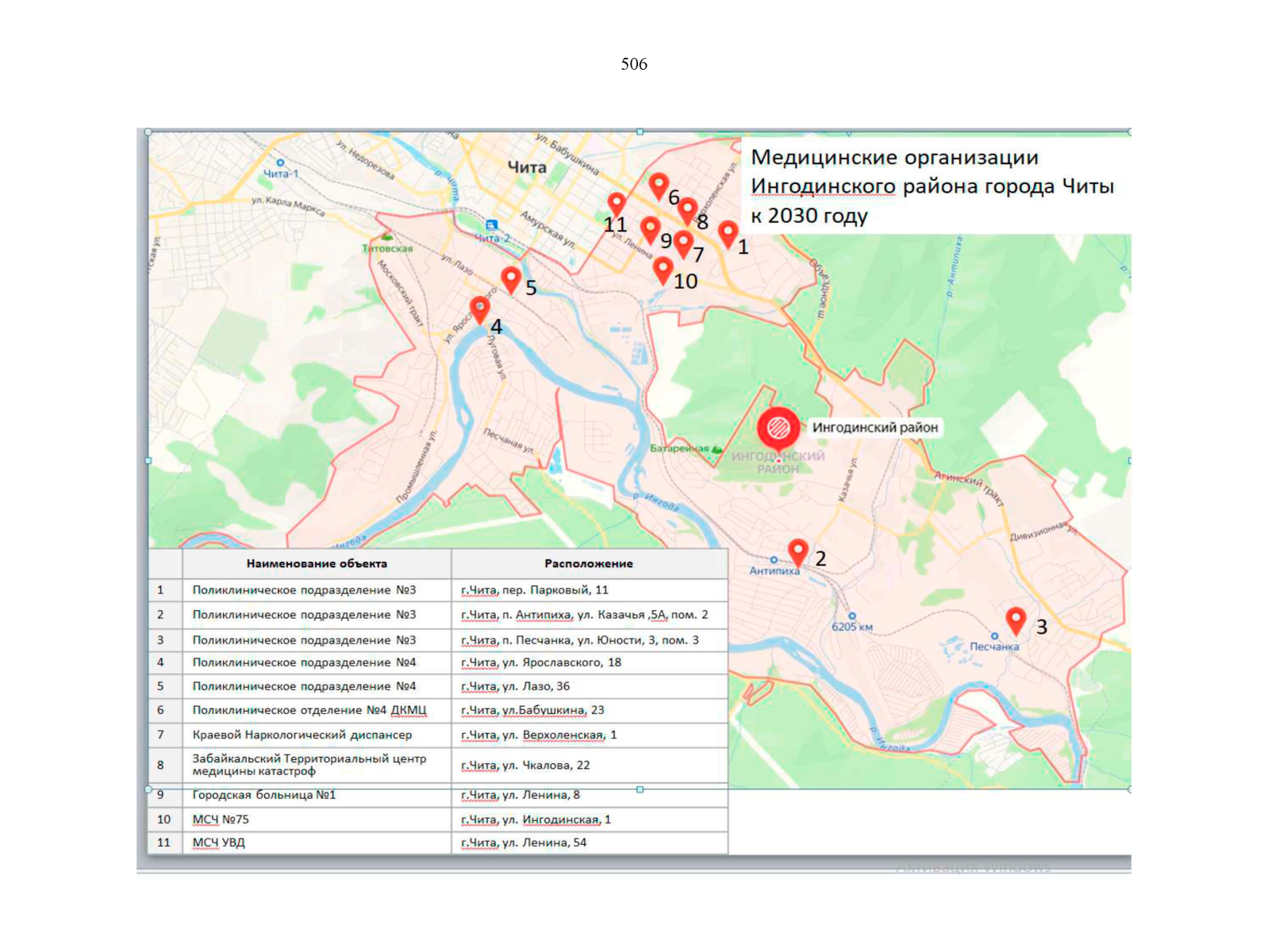1268x952 pixels.
Task: Click map pin number 2 near Антипиха
Action: tap(797, 551)
